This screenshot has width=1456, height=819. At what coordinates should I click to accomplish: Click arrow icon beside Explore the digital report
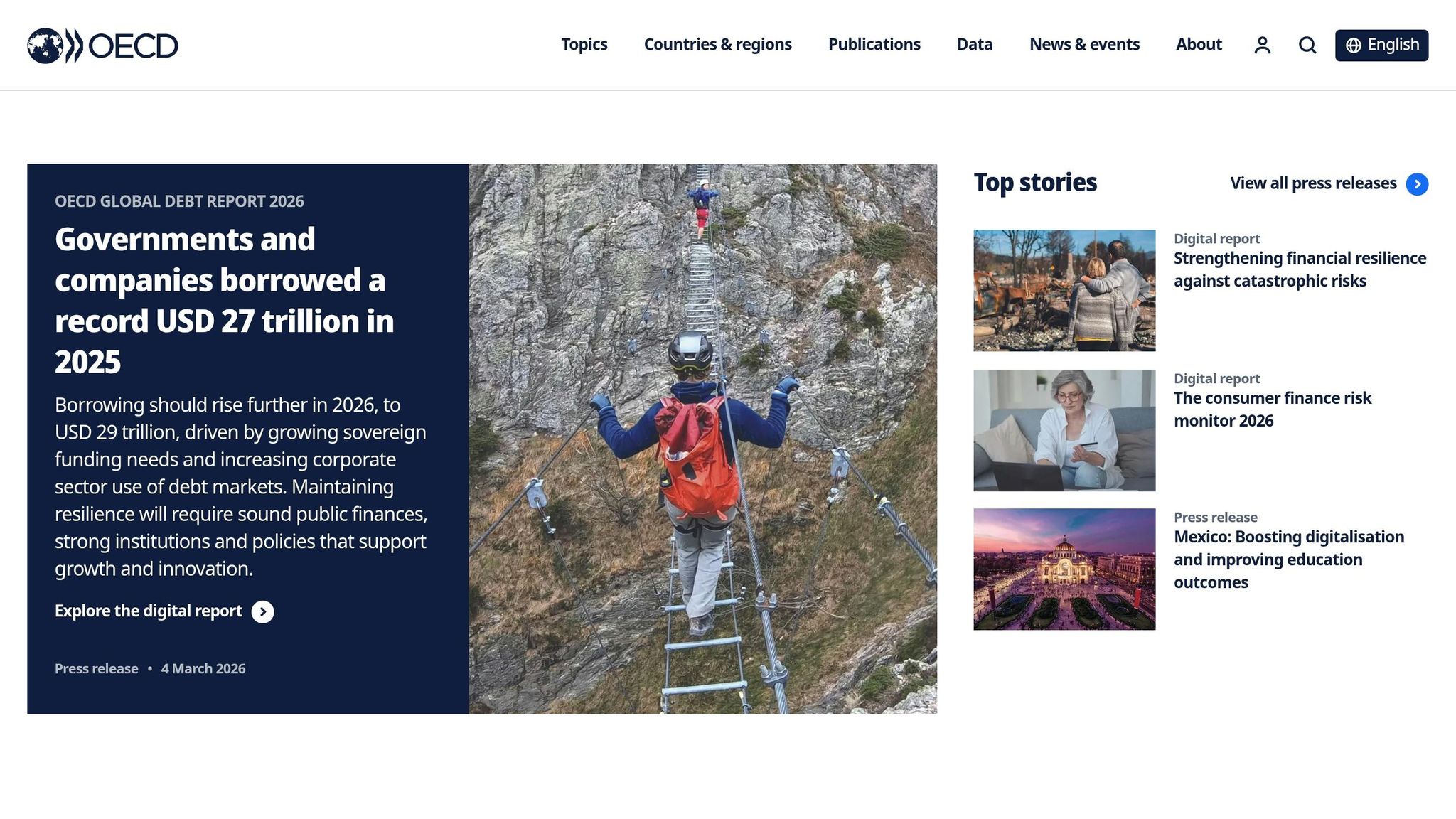point(262,611)
